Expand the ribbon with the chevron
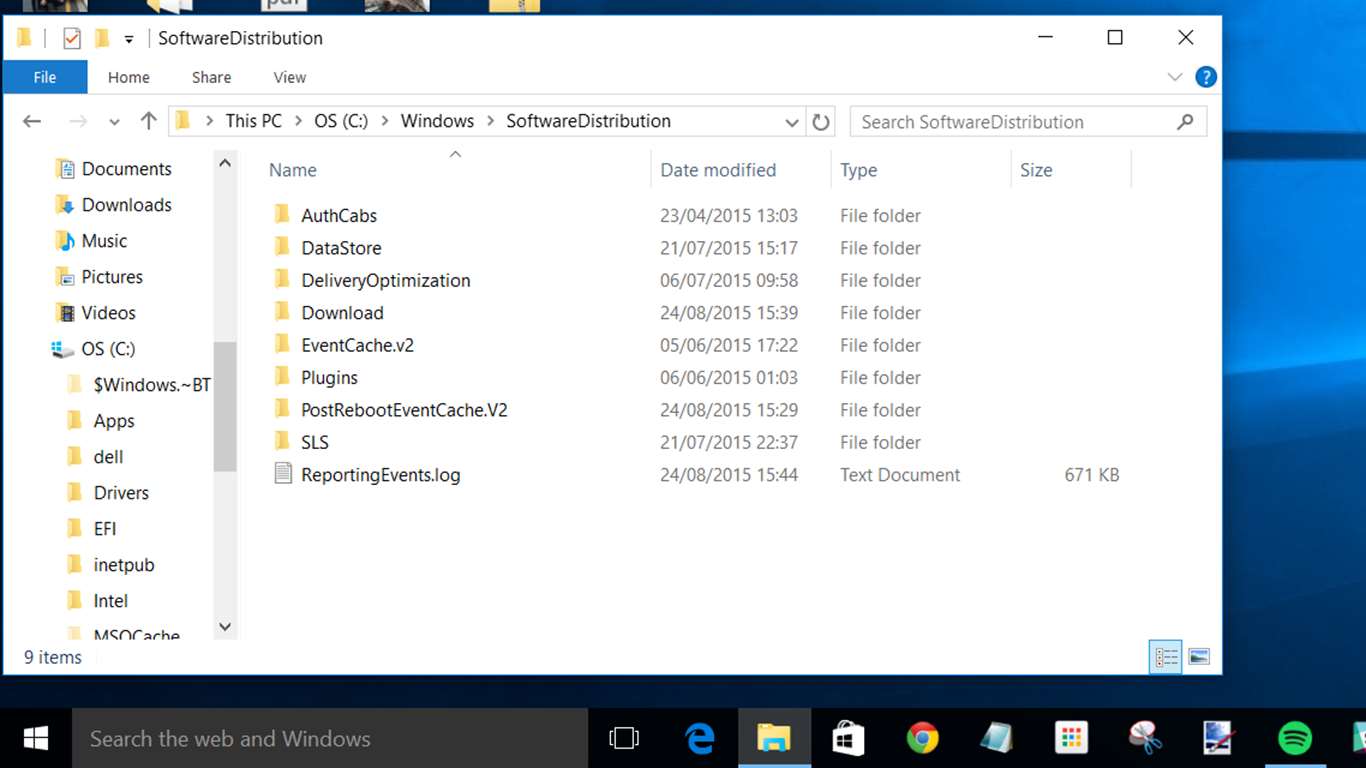 [1175, 77]
